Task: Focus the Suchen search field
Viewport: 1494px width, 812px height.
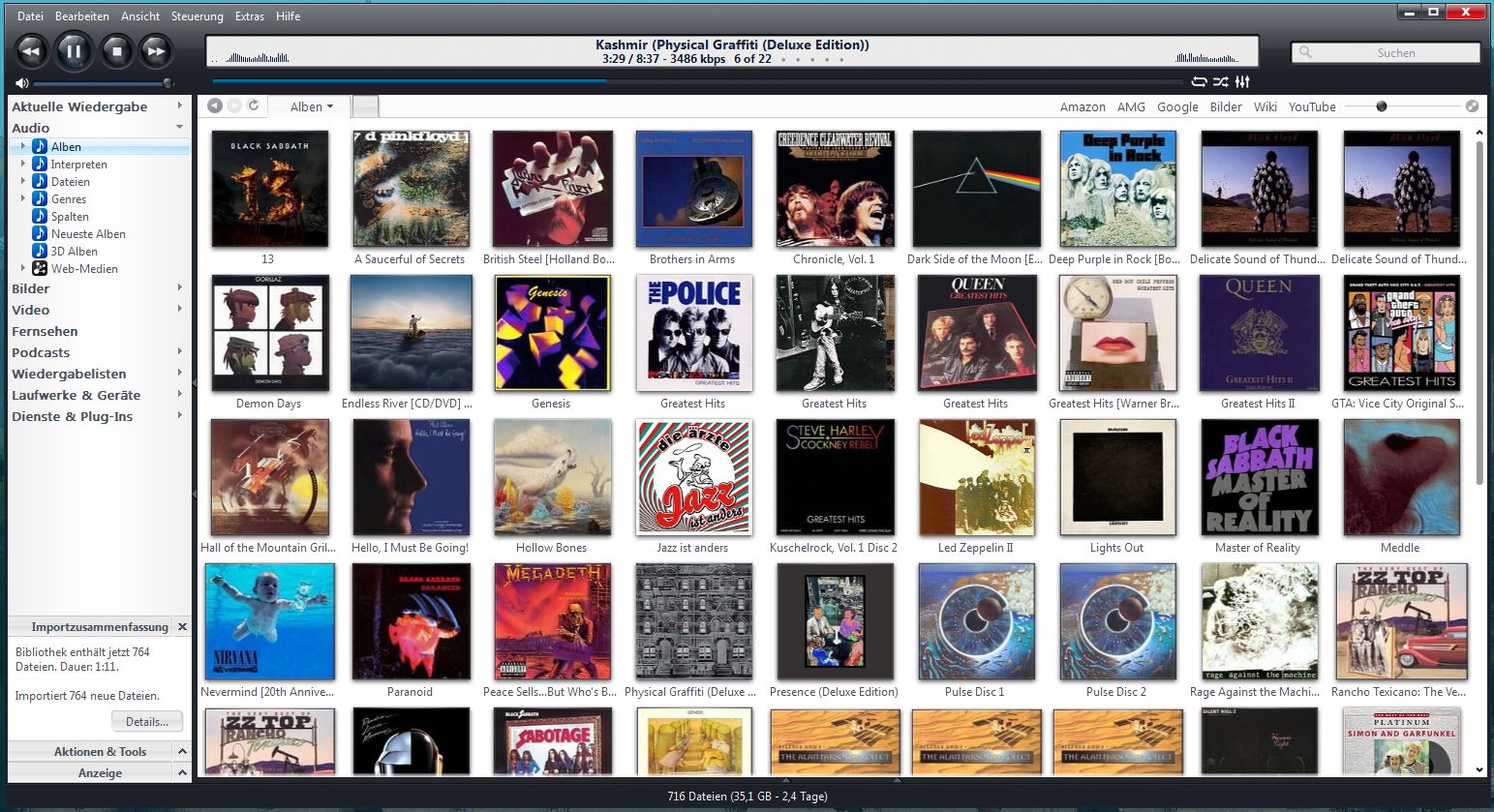Action: [1386, 53]
